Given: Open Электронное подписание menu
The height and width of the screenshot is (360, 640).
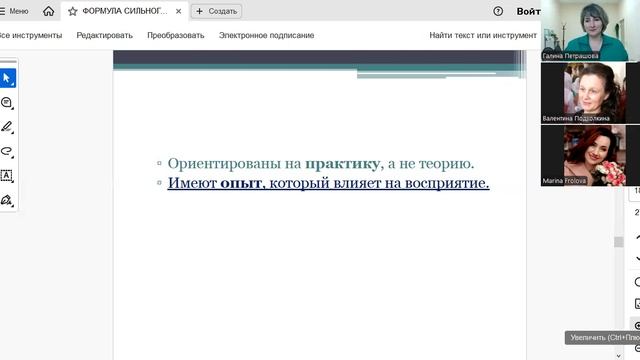Looking at the screenshot, I should point(267,35).
